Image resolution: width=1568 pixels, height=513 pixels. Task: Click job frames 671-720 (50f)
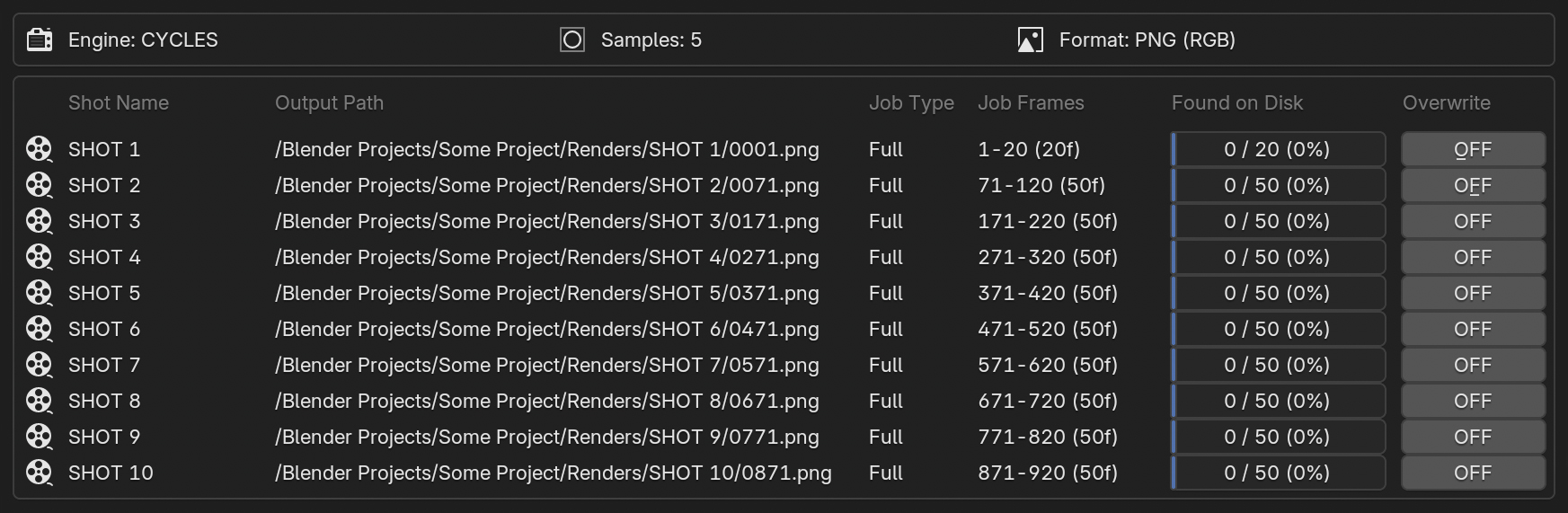click(x=1048, y=401)
